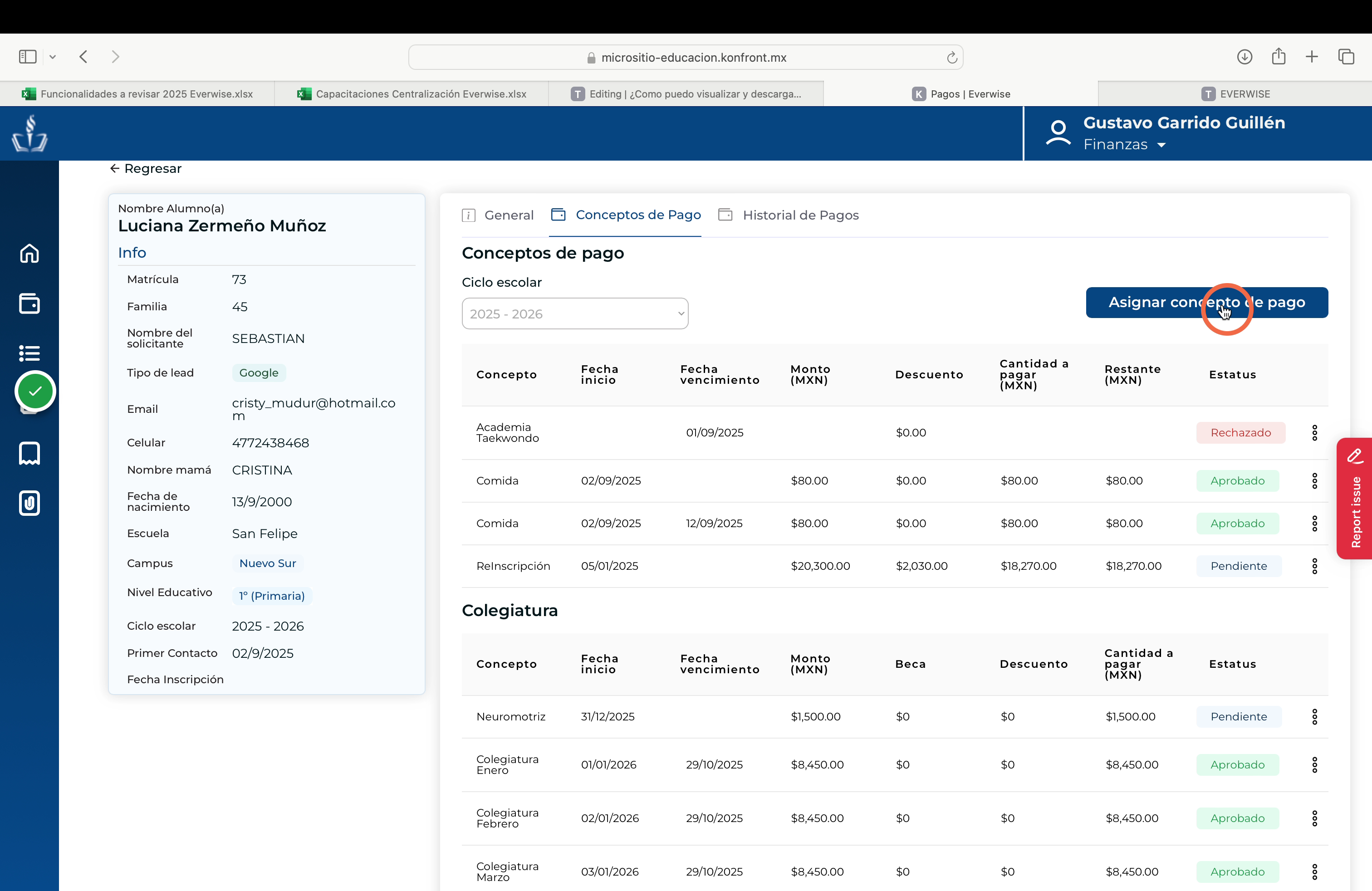Click the Safari address bar
Screen dimensions: 1372x891
coord(686,57)
